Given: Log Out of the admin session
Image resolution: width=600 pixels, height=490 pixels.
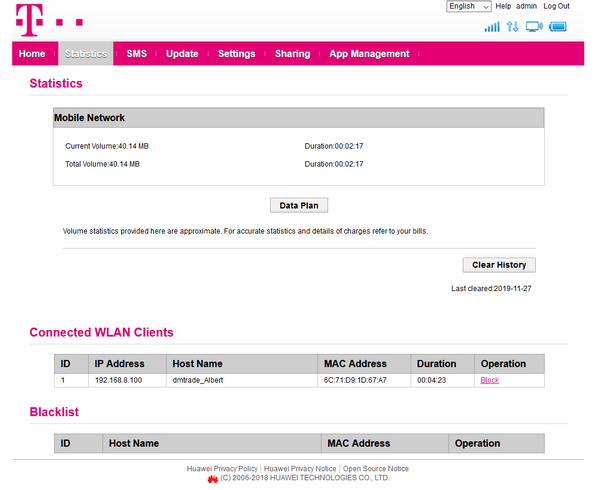Looking at the screenshot, I should pos(557,6).
